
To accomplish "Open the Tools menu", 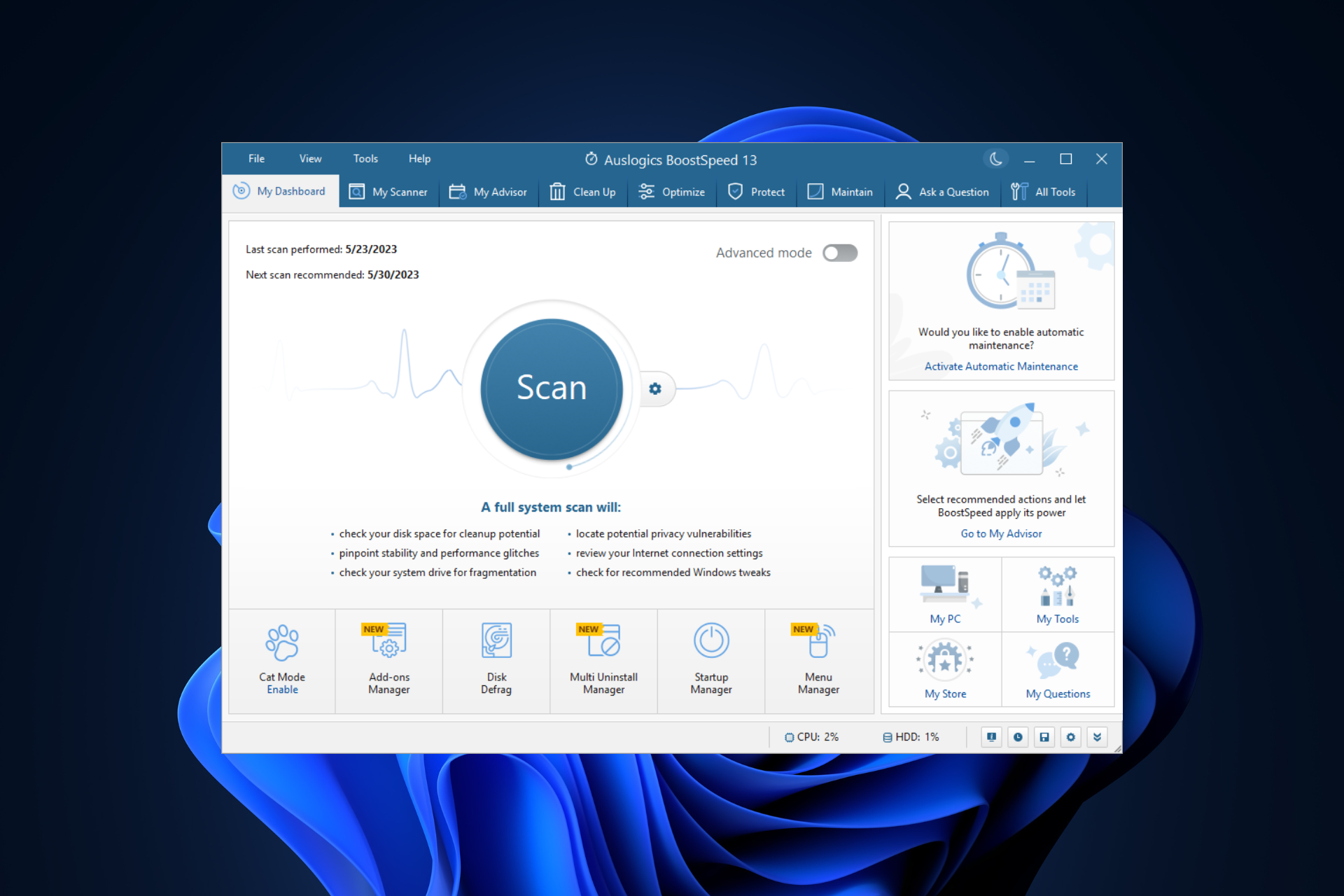I will (x=365, y=159).
